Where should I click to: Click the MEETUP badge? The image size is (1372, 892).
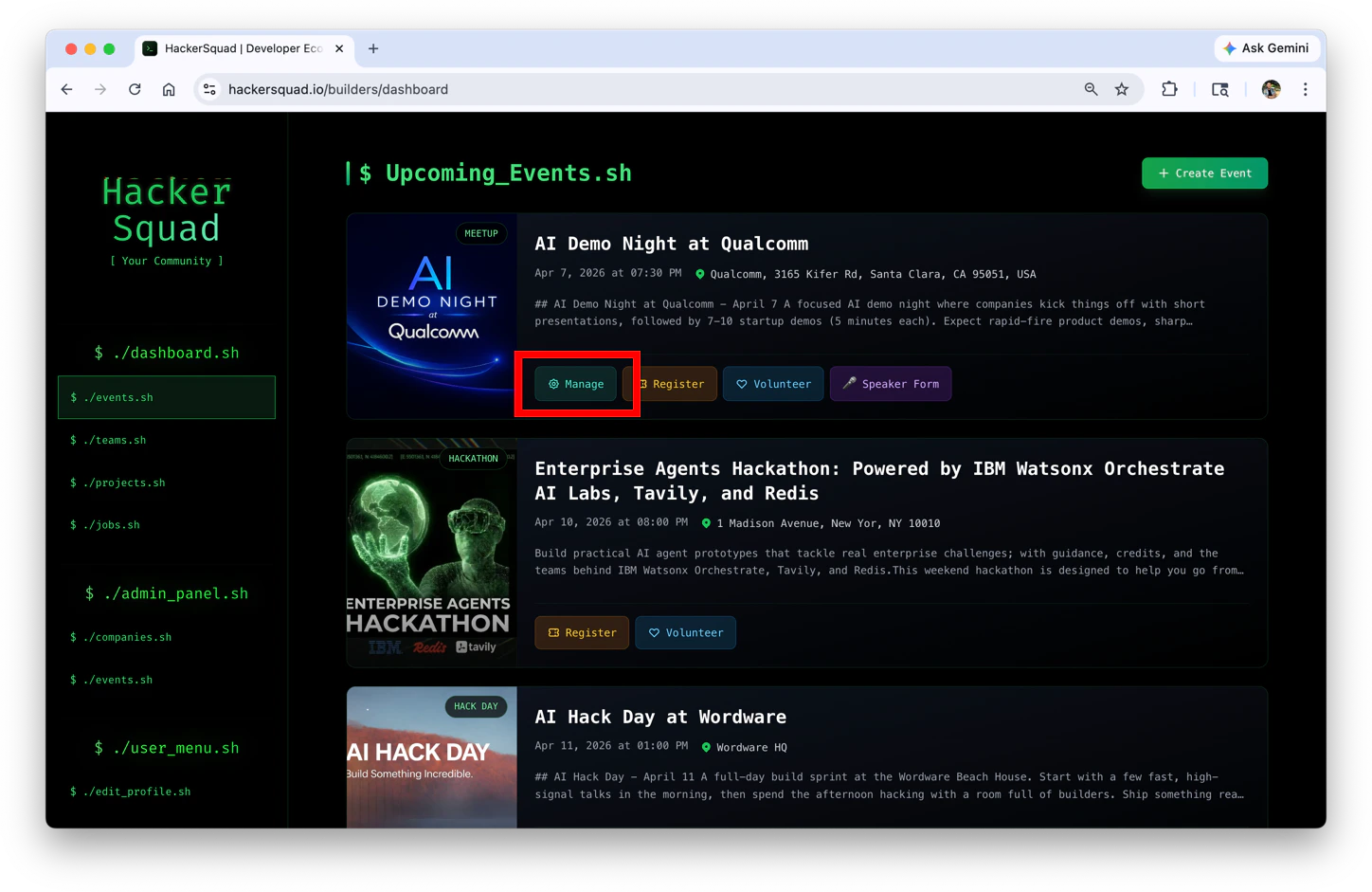481,233
